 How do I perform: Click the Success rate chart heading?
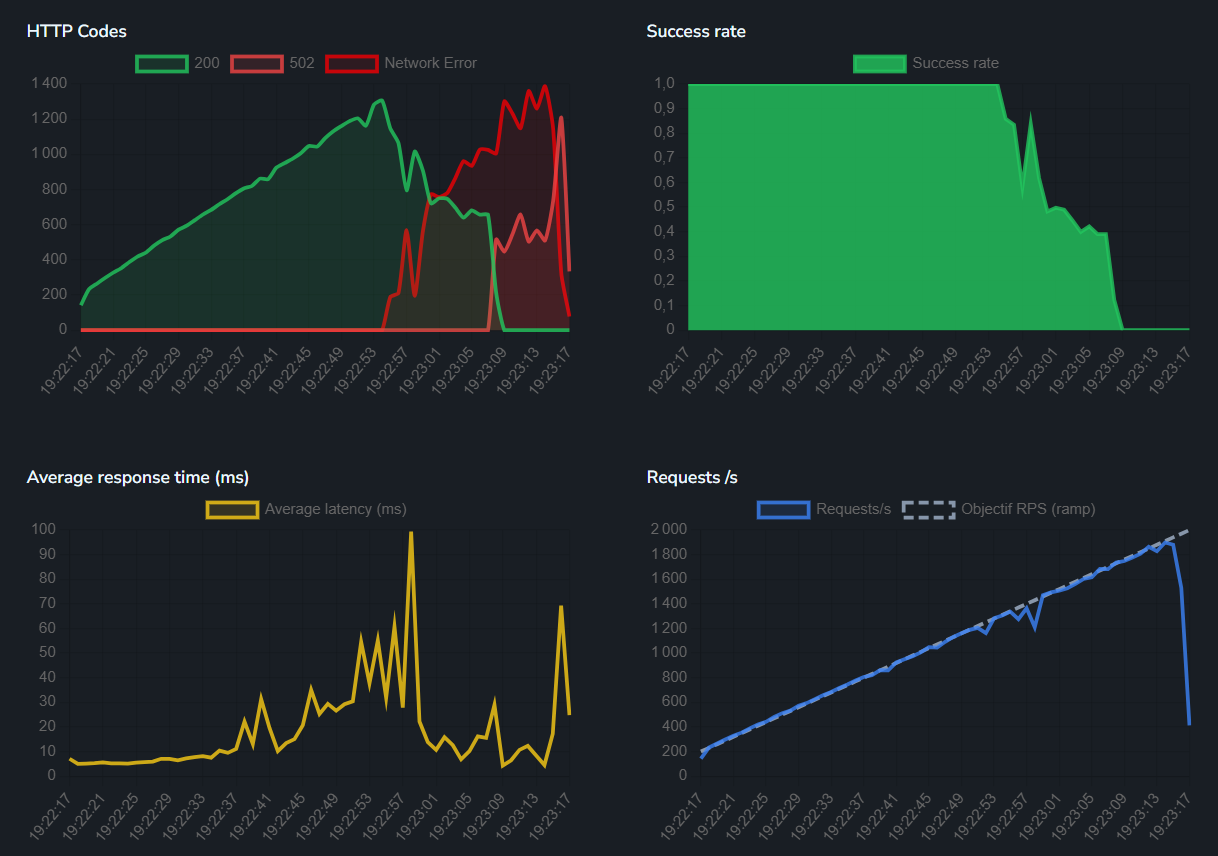coord(696,31)
